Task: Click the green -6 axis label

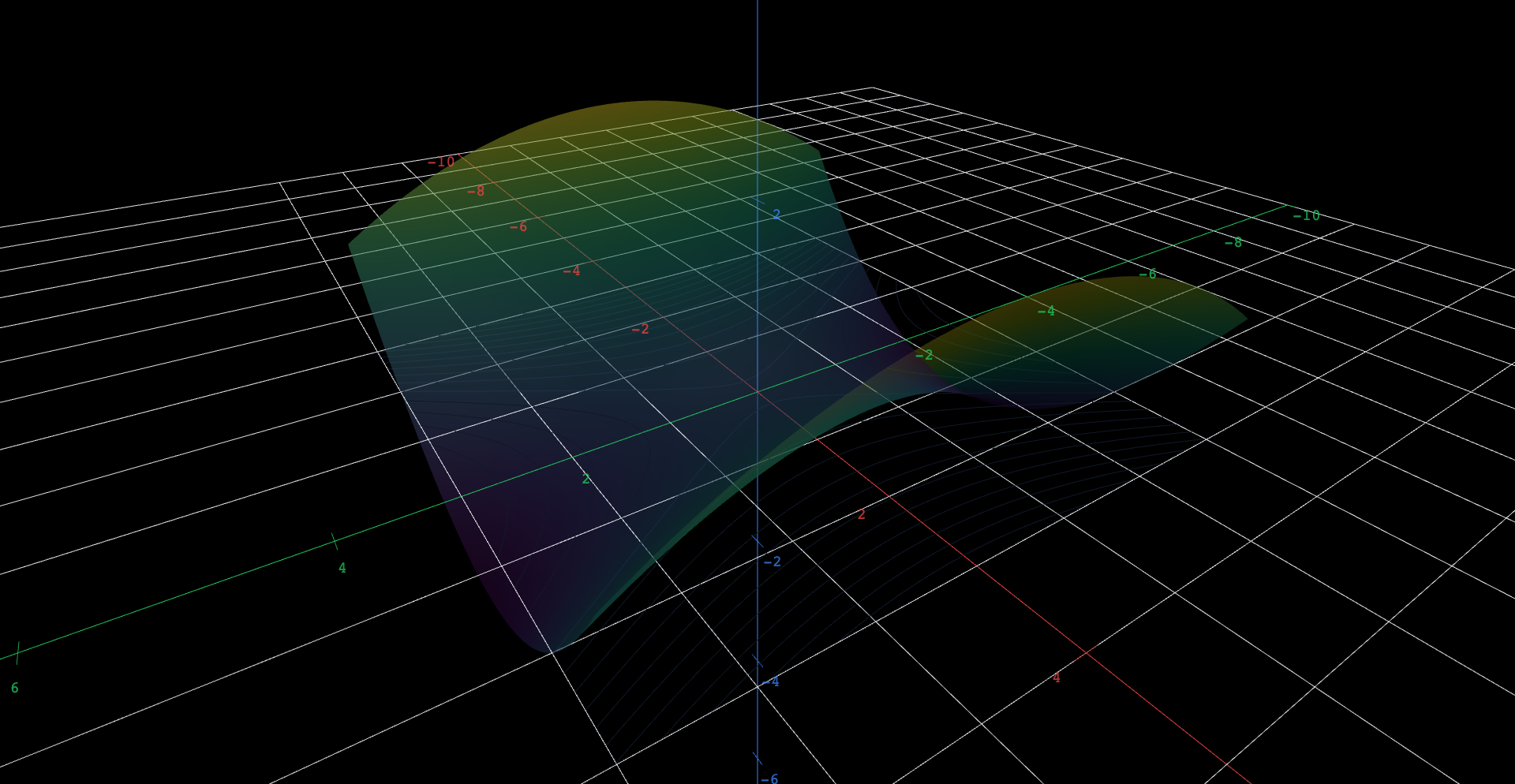Action: [x=1147, y=274]
